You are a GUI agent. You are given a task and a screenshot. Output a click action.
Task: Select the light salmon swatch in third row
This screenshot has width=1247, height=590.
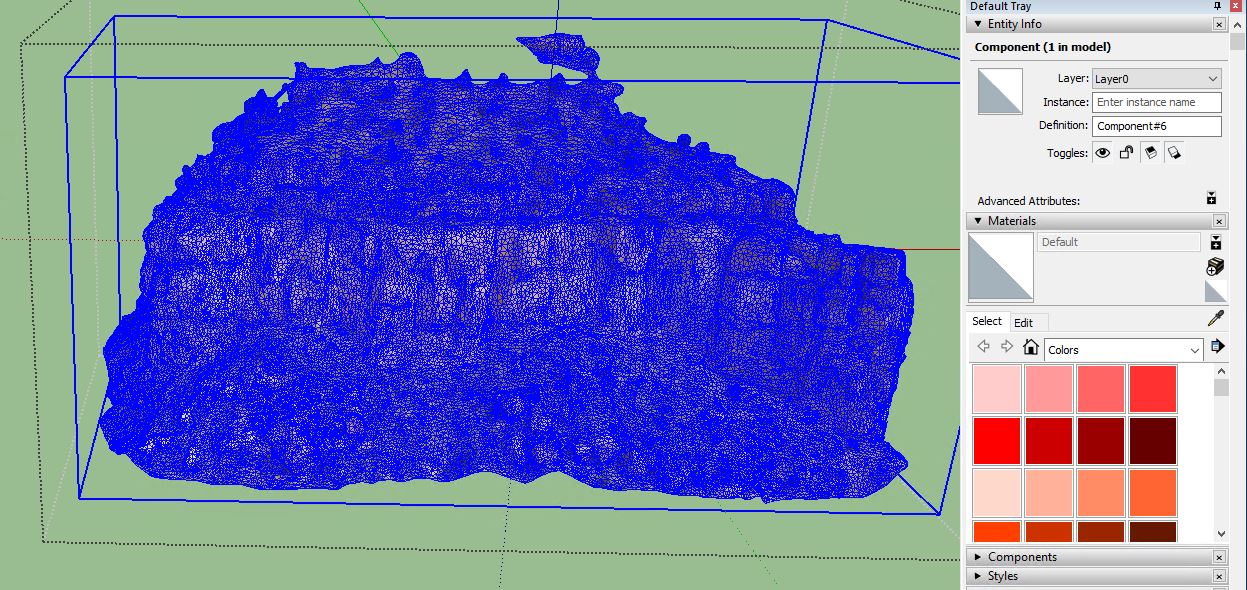click(1048, 493)
